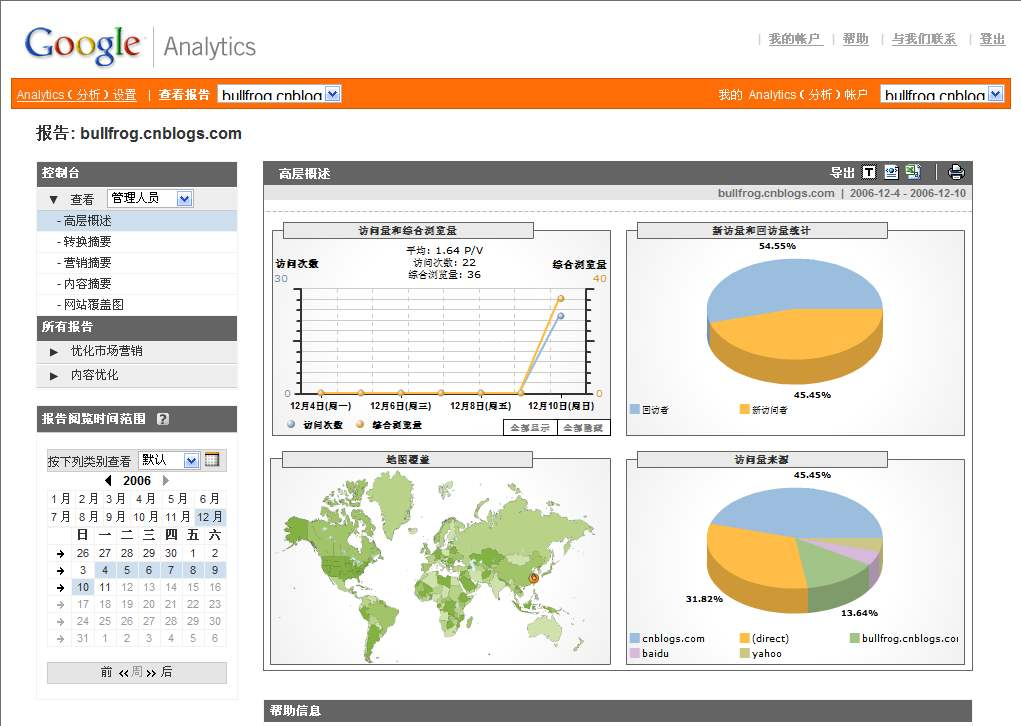Click 全部显示 button under chart

point(530,428)
